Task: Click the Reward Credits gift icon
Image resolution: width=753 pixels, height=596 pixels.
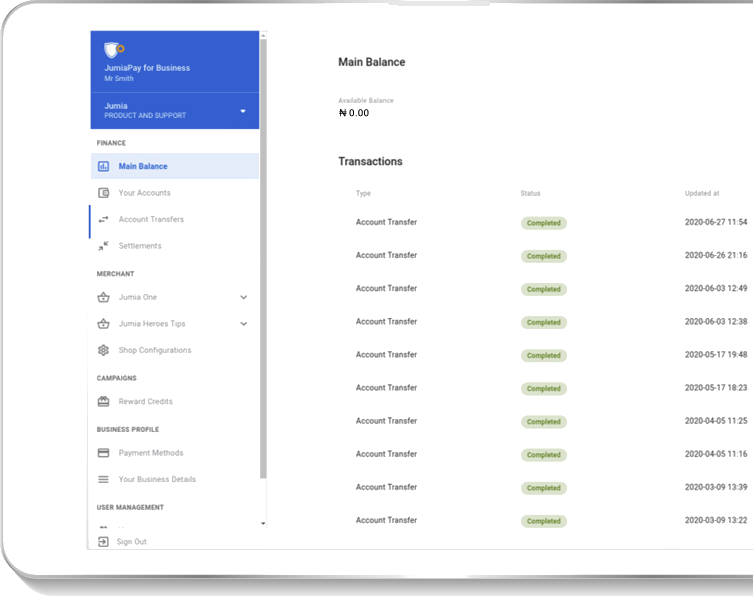Action: click(x=103, y=401)
